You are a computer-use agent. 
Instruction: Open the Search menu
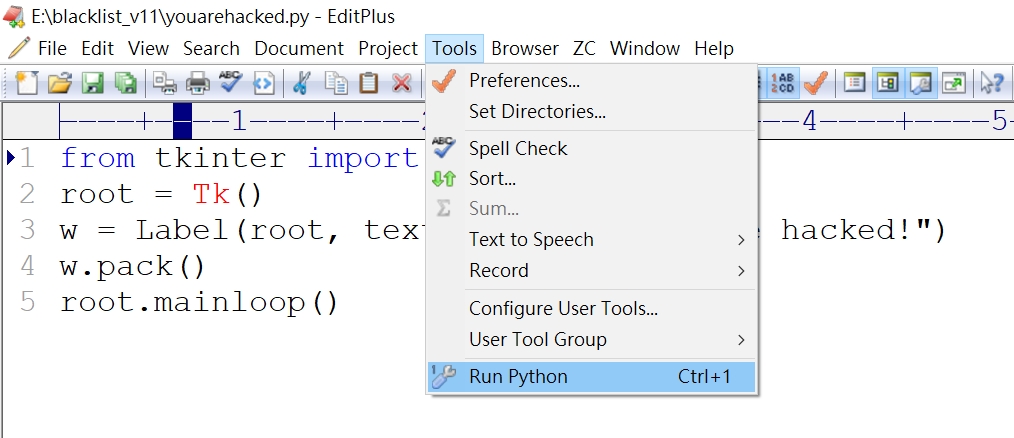(x=211, y=49)
